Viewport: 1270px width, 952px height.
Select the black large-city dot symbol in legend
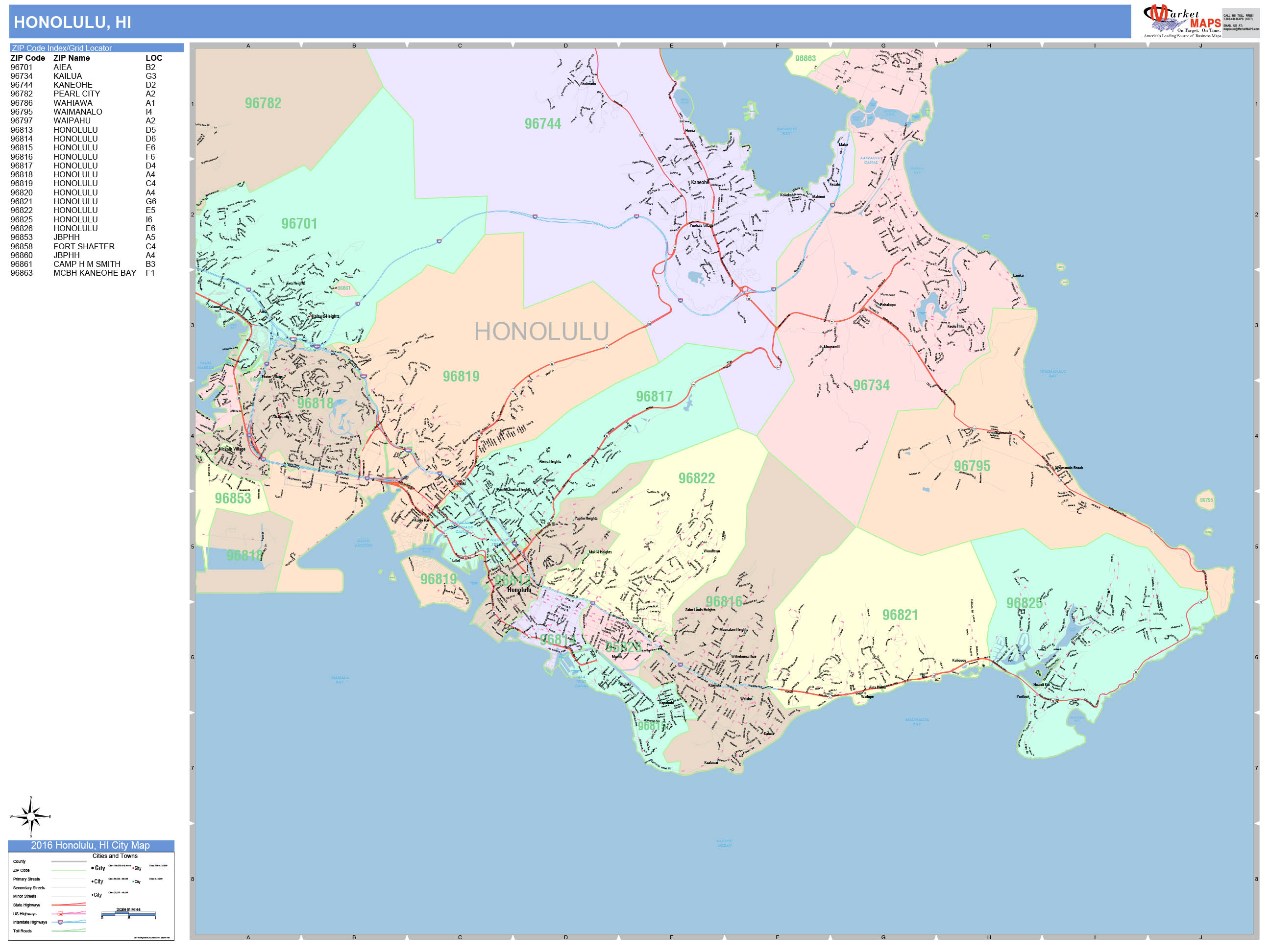point(93,868)
